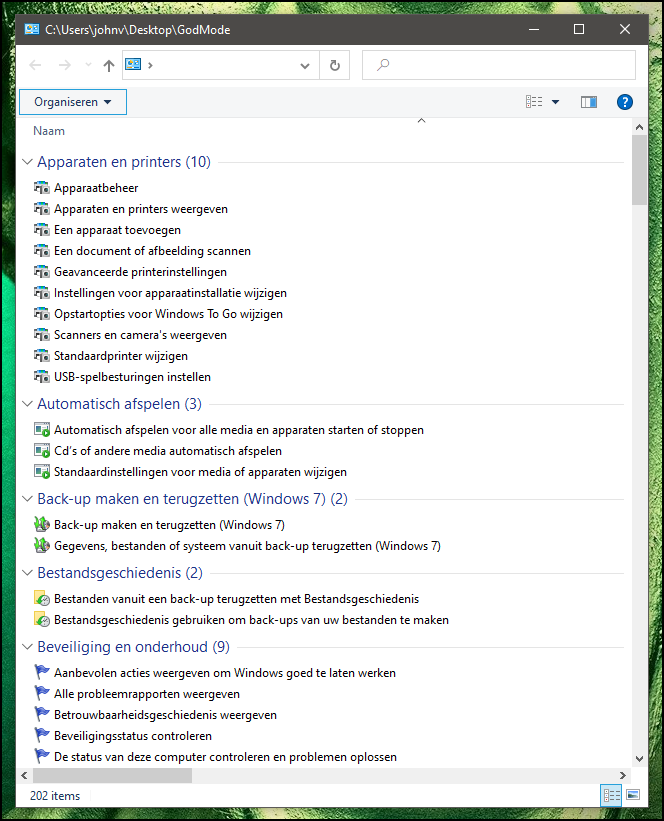Click Back-up maken en terugzetten (Windows 7) (2) header
This screenshot has width=664, height=821.
192,498
